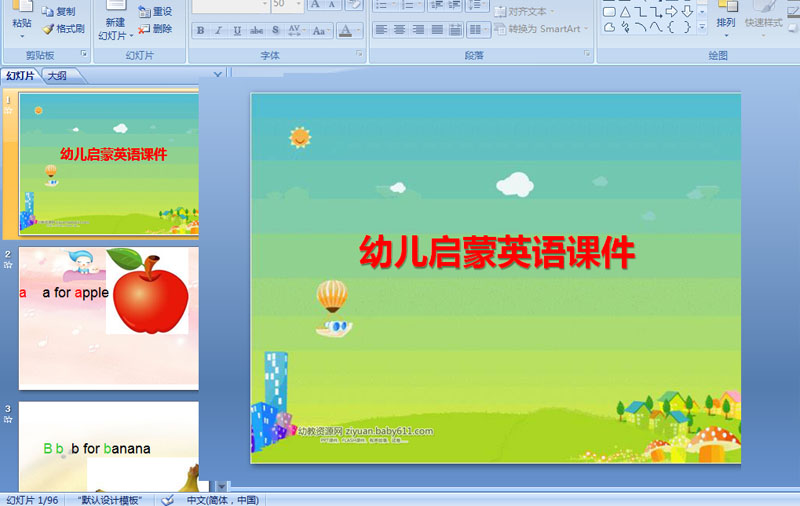Click the red title 幼儿启蒙英语课件 on slide
Viewport: 800px width, 506px height.
coord(497,252)
